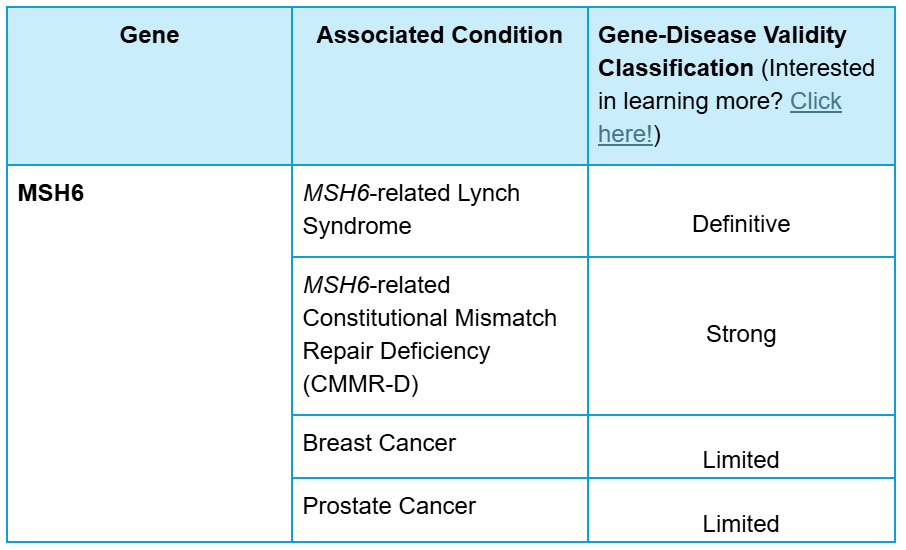Click the Constitutional Mismatch text line
This screenshot has width=906, height=550.
pos(429,318)
